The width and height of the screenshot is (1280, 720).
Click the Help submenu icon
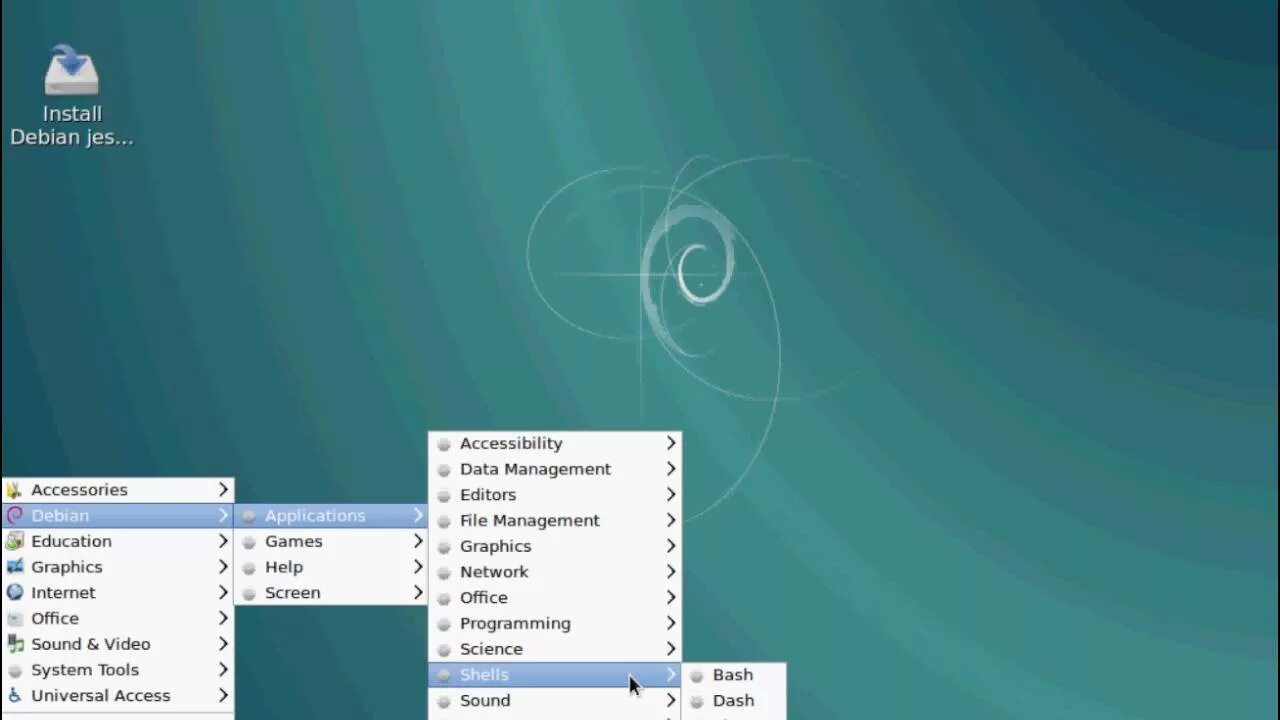point(249,568)
